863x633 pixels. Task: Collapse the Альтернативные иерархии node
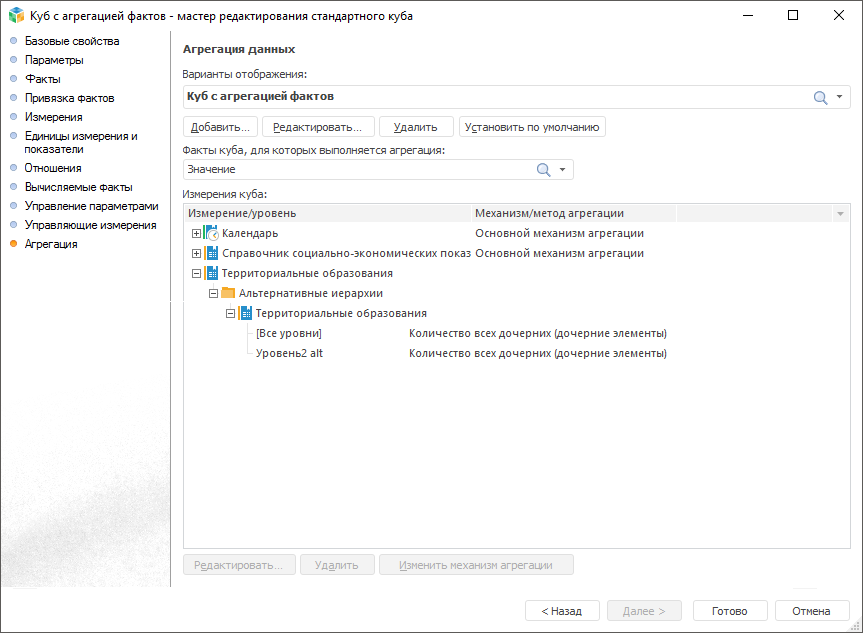tap(213, 293)
